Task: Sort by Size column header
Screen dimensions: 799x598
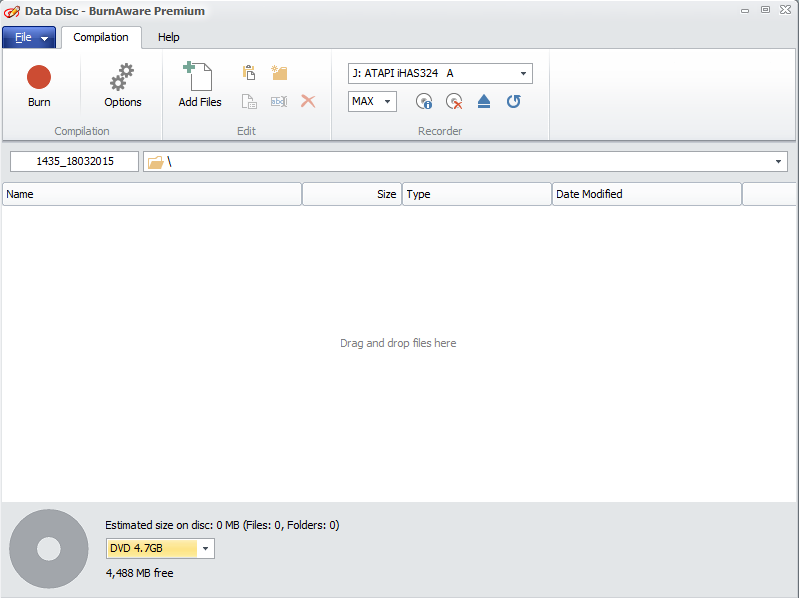Action: click(x=352, y=194)
